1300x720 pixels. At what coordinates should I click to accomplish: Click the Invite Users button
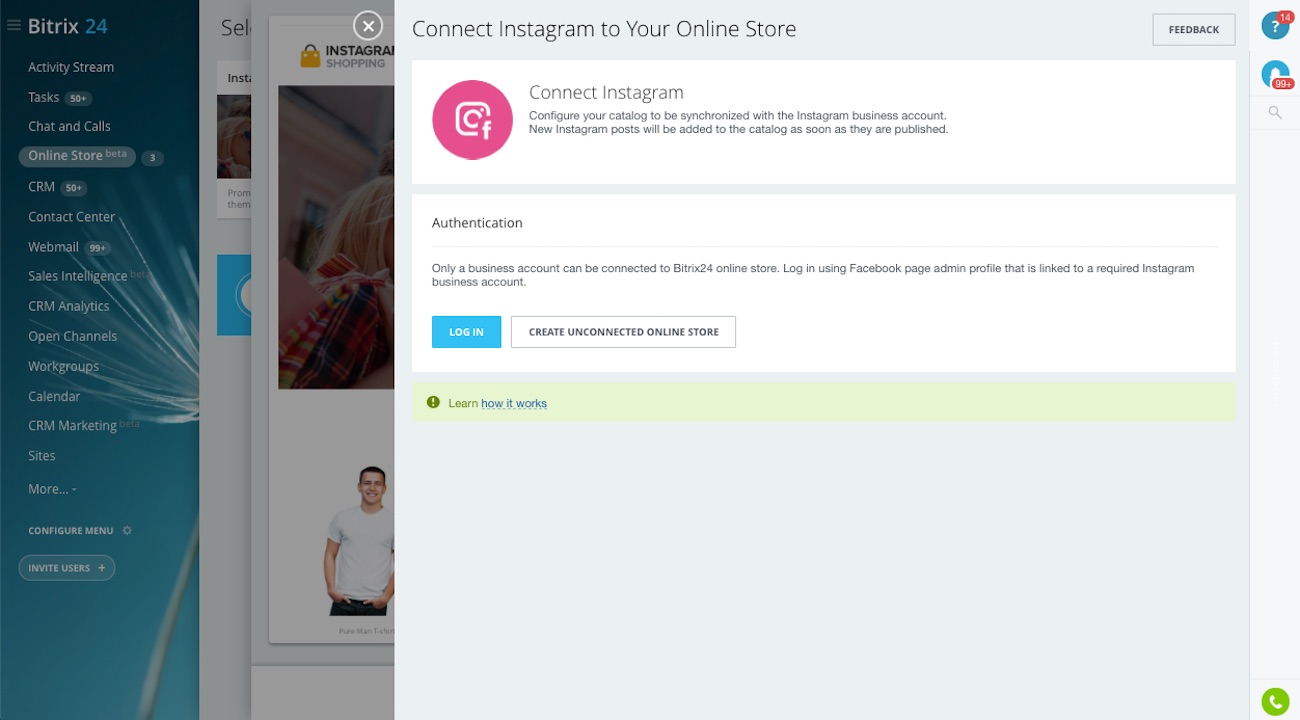[x=66, y=568]
